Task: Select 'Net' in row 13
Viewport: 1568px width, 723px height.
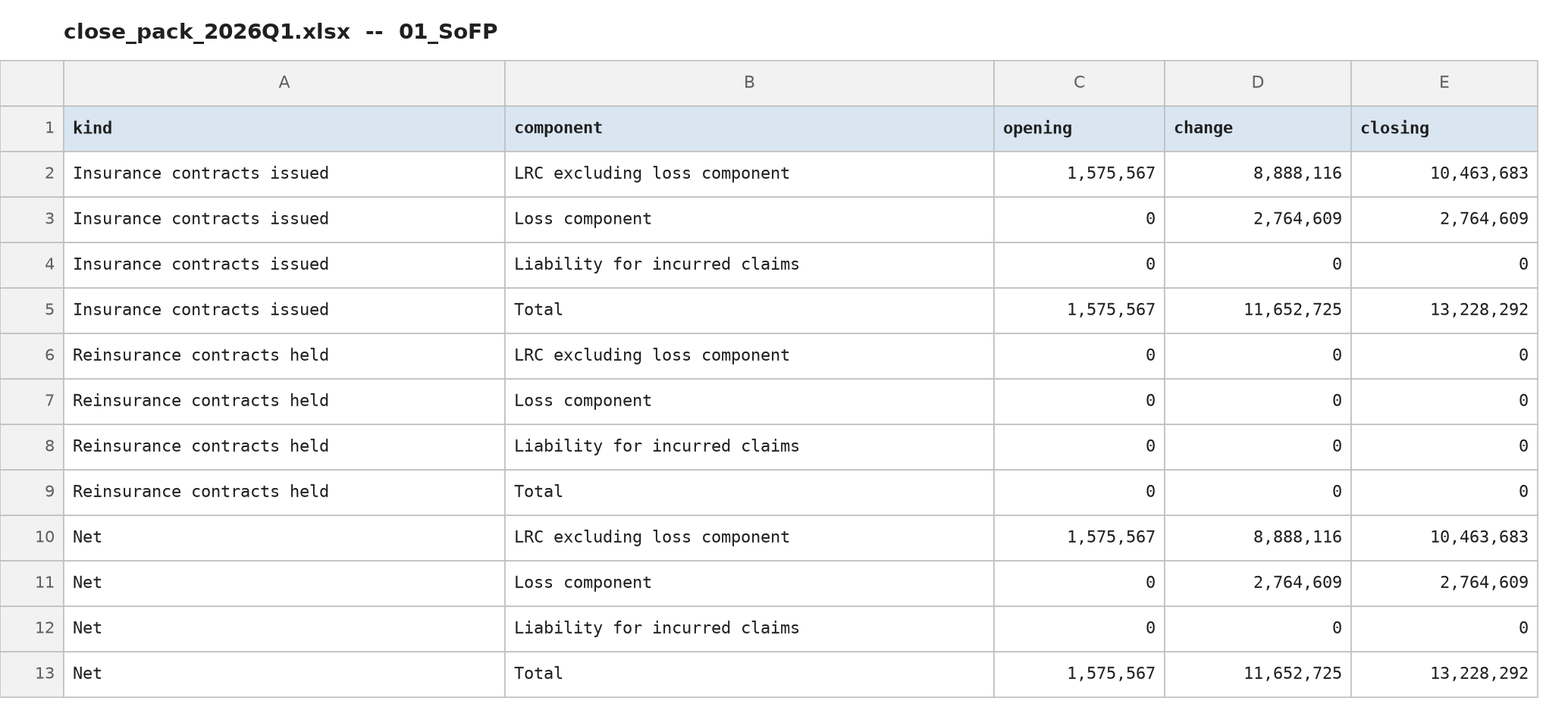Action: coord(284,674)
